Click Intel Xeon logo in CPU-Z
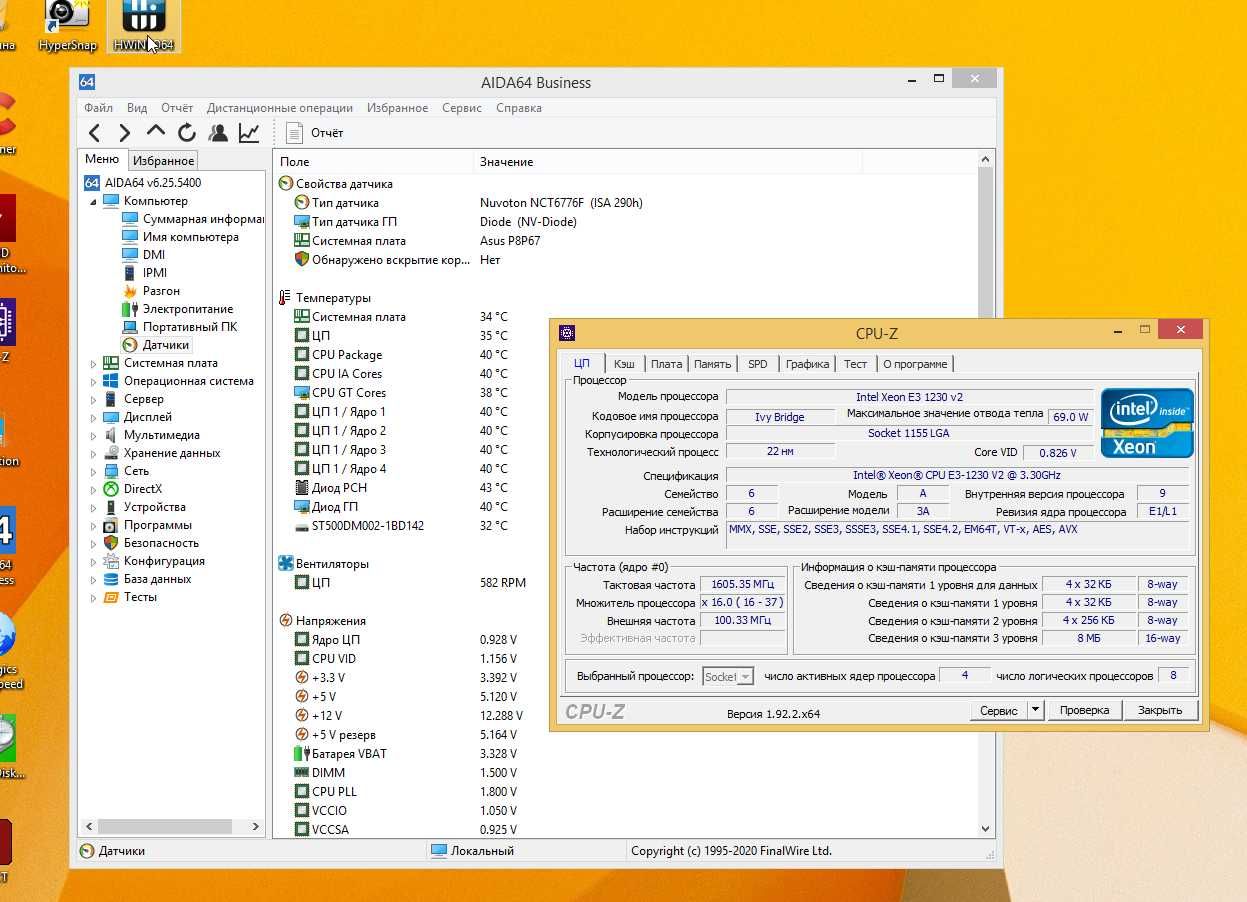 coord(1147,423)
